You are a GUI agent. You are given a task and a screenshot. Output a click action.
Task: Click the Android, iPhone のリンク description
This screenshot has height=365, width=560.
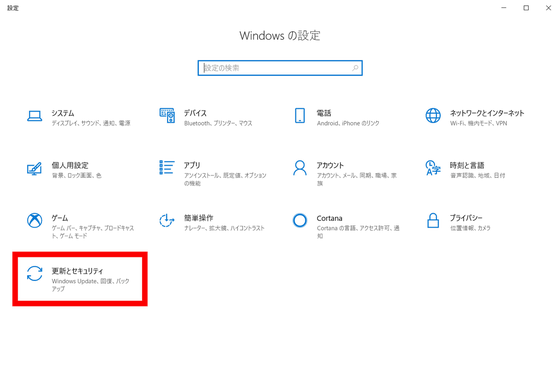click(x=348, y=123)
